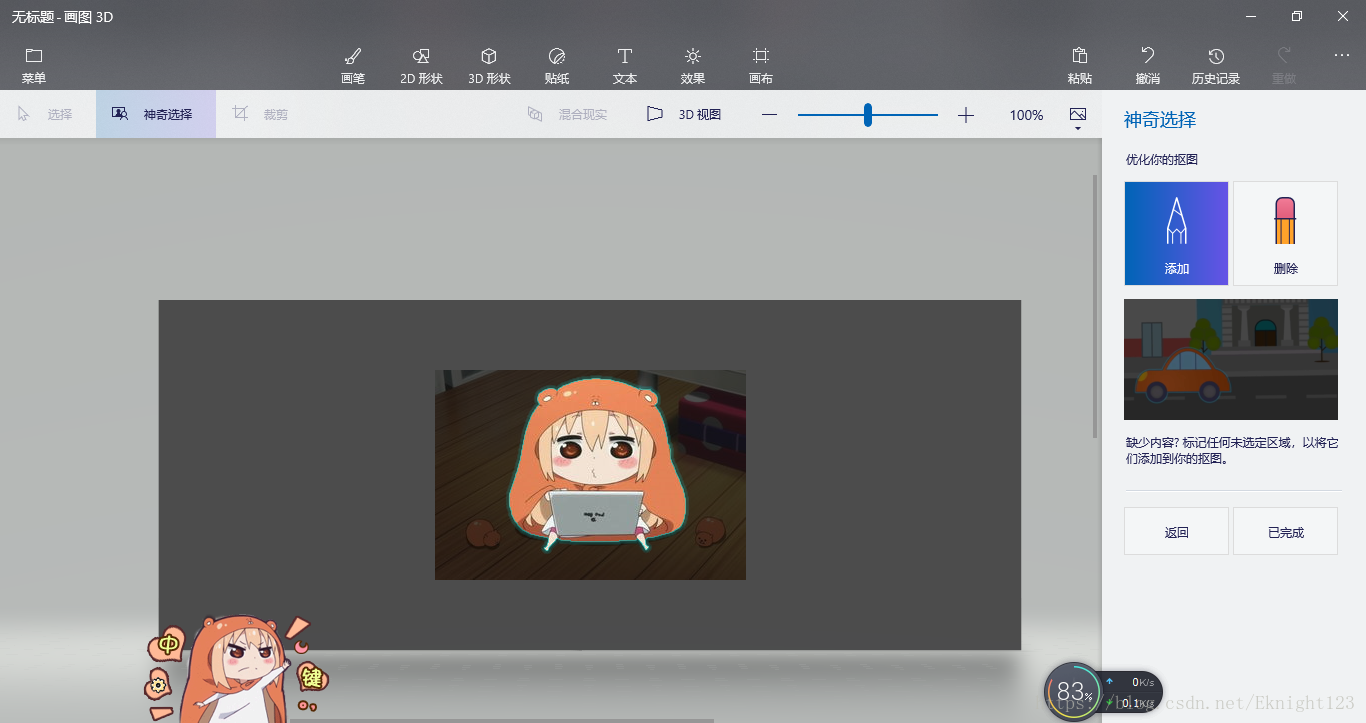Click the 混合现实 mixed reality button
The image size is (1366, 723).
click(568, 114)
